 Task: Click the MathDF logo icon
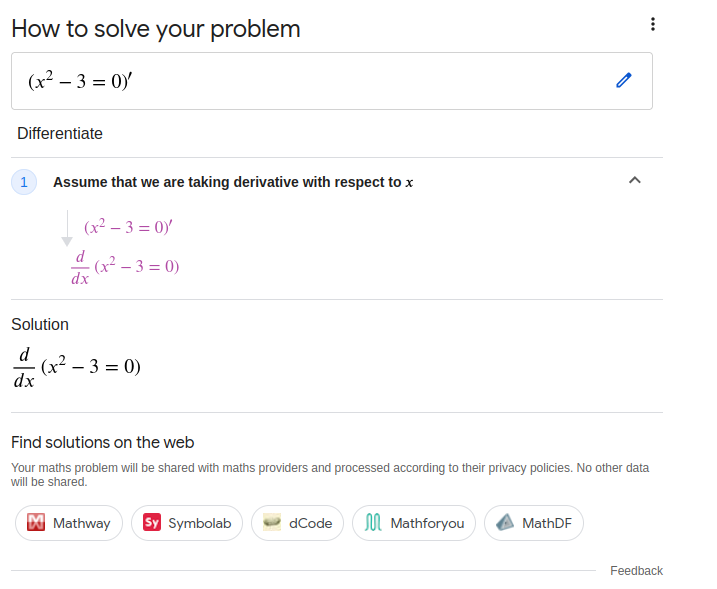(x=505, y=523)
